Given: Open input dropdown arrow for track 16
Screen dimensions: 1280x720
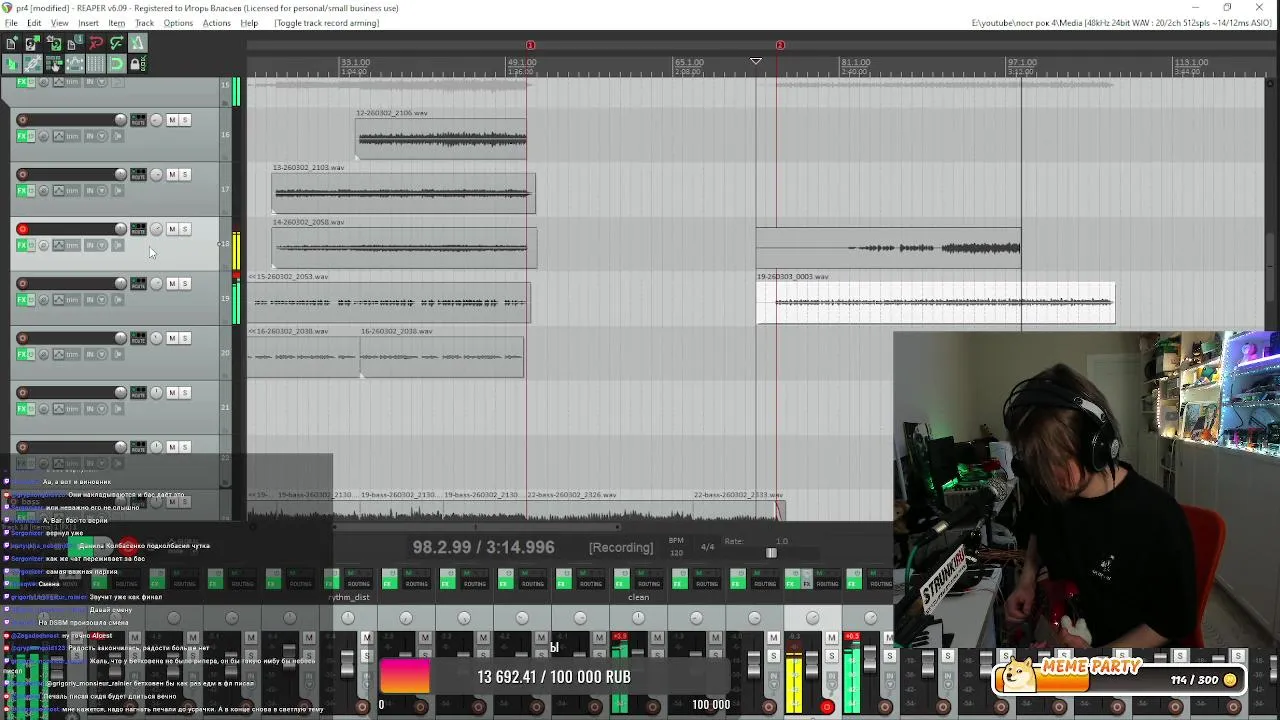Looking at the screenshot, I should 101,136.
